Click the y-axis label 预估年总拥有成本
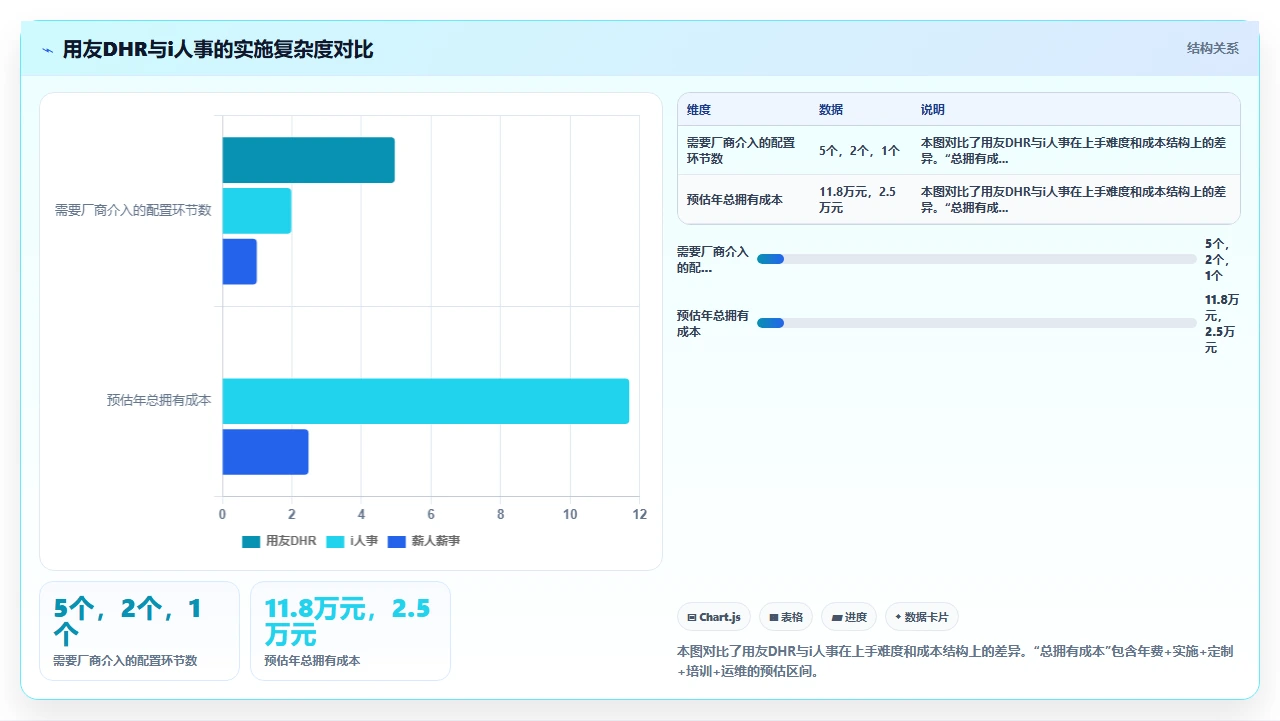The height and width of the screenshot is (721, 1280). (159, 400)
